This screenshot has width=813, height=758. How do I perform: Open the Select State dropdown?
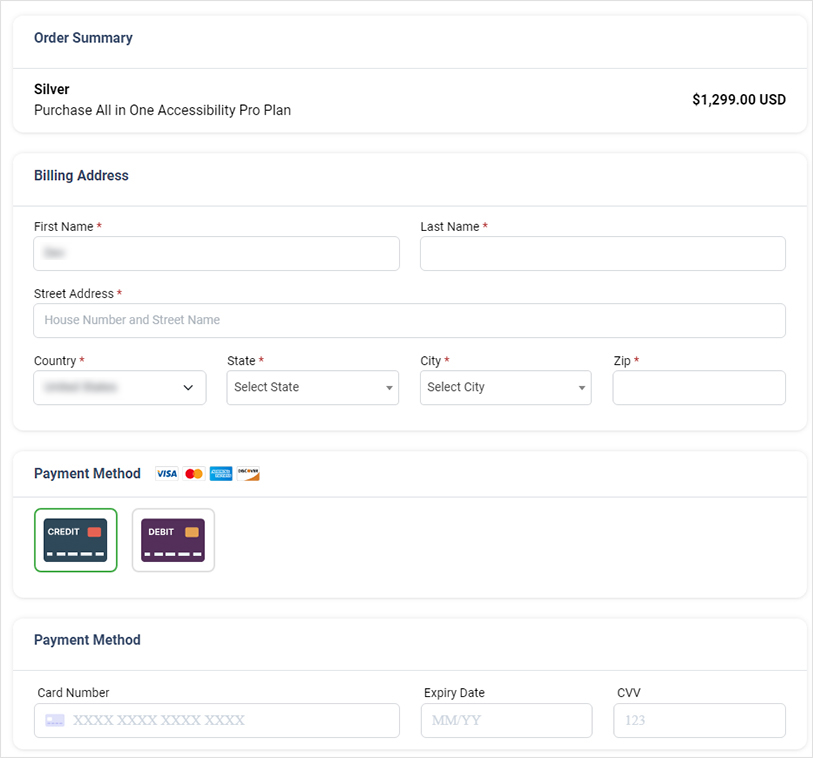[x=312, y=388]
